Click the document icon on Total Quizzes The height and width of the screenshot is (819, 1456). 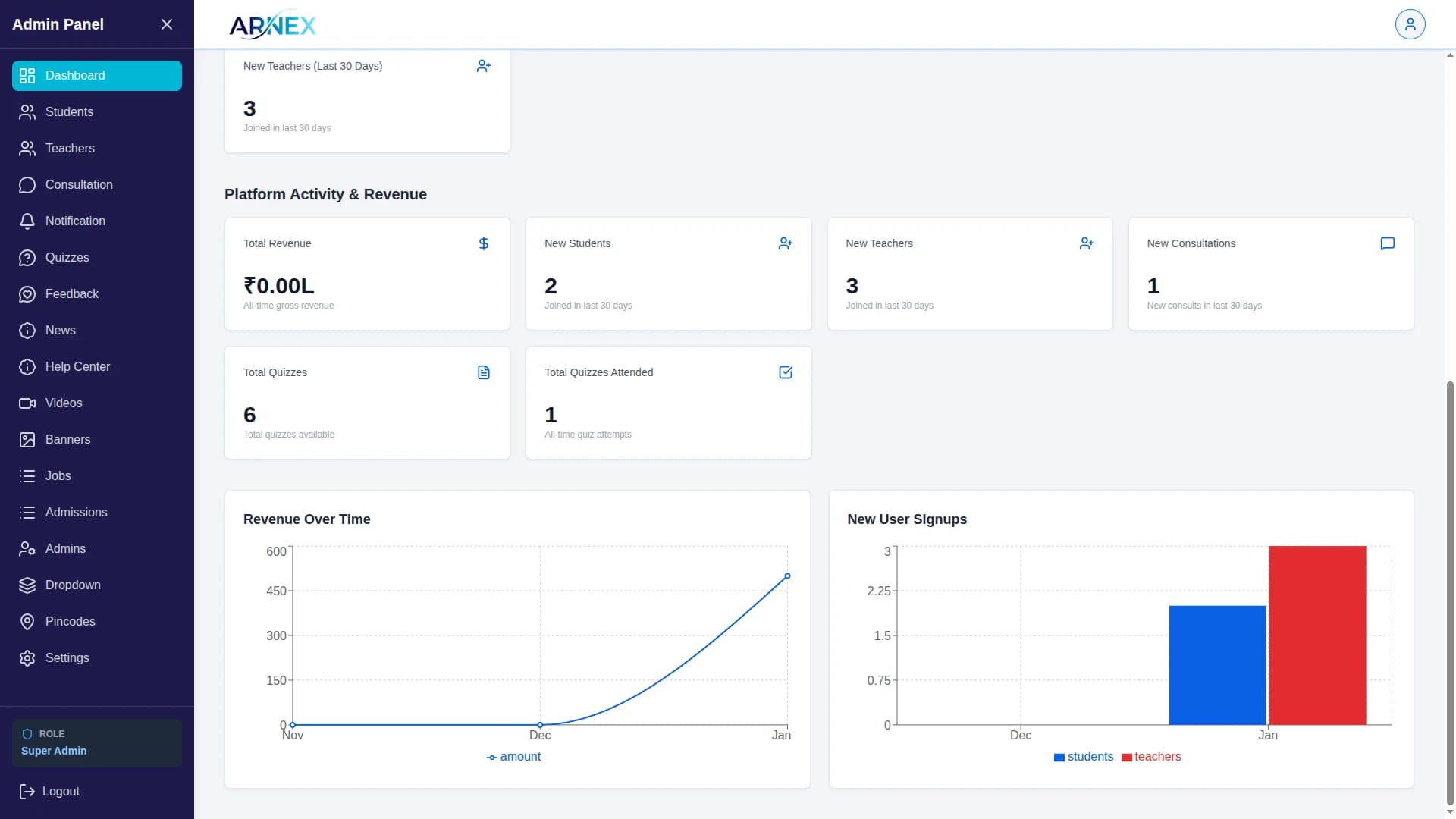(484, 372)
